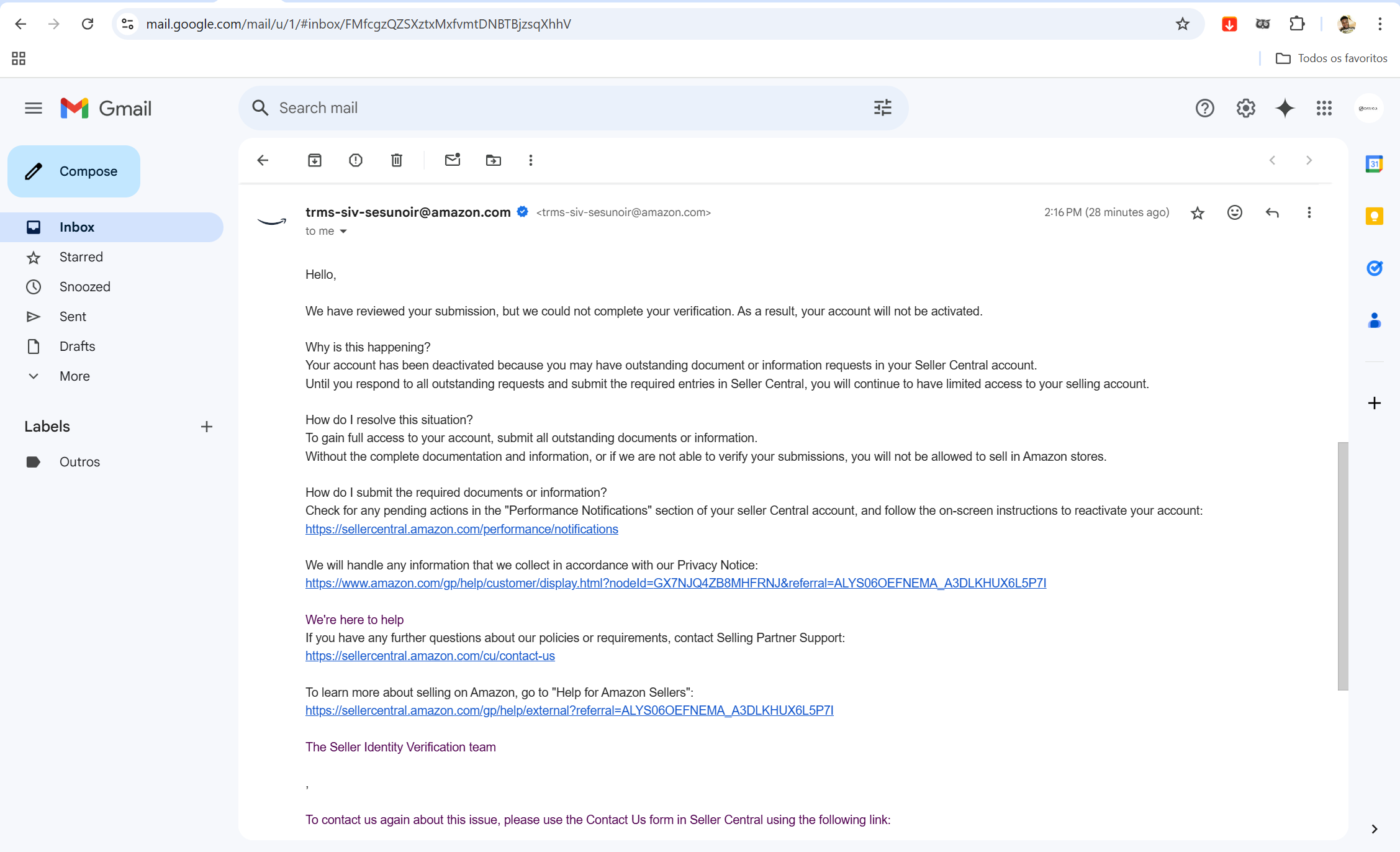The width and height of the screenshot is (1400, 852).
Task: Open Google Tasks side panel
Action: [x=1375, y=268]
